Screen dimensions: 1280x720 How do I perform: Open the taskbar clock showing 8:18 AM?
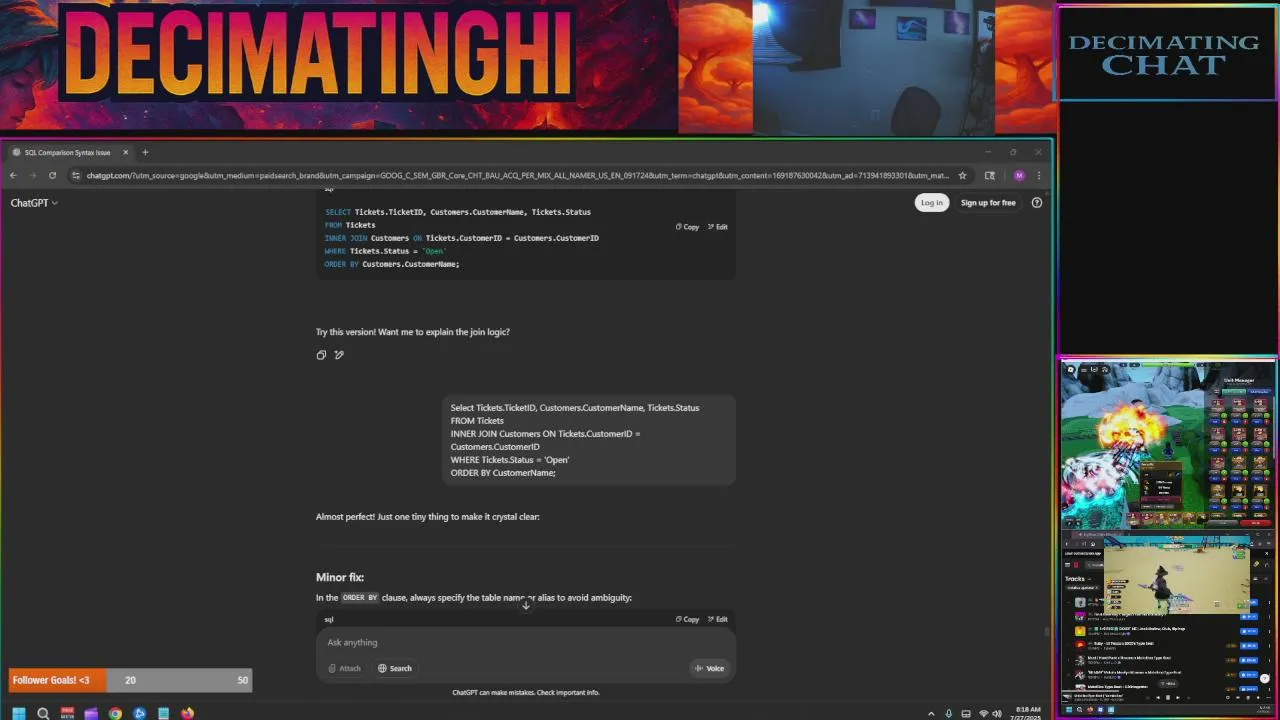pyautogui.click(x=1027, y=713)
